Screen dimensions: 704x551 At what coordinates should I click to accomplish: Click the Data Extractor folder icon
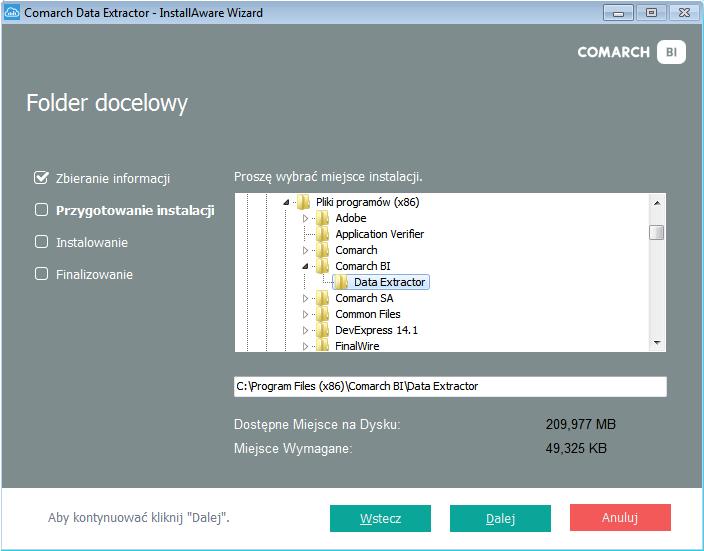tap(342, 282)
